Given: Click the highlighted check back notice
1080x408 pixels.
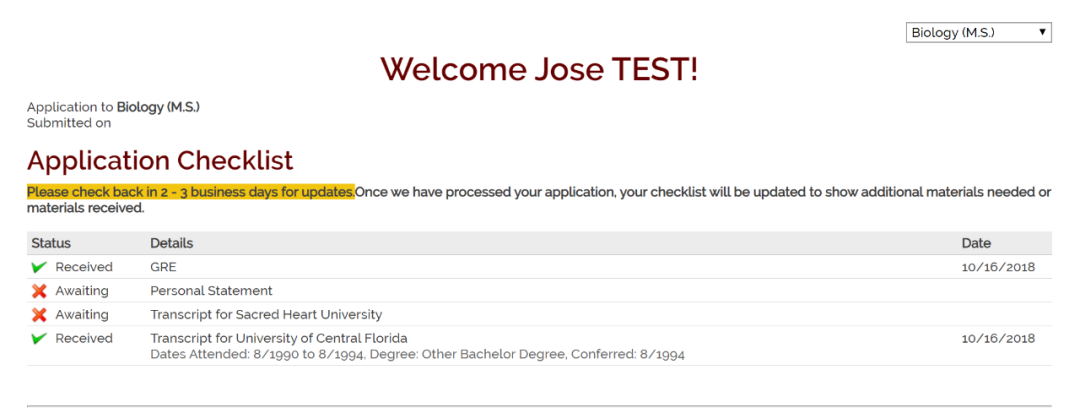Looking at the screenshot, I should tap(190, 192).
